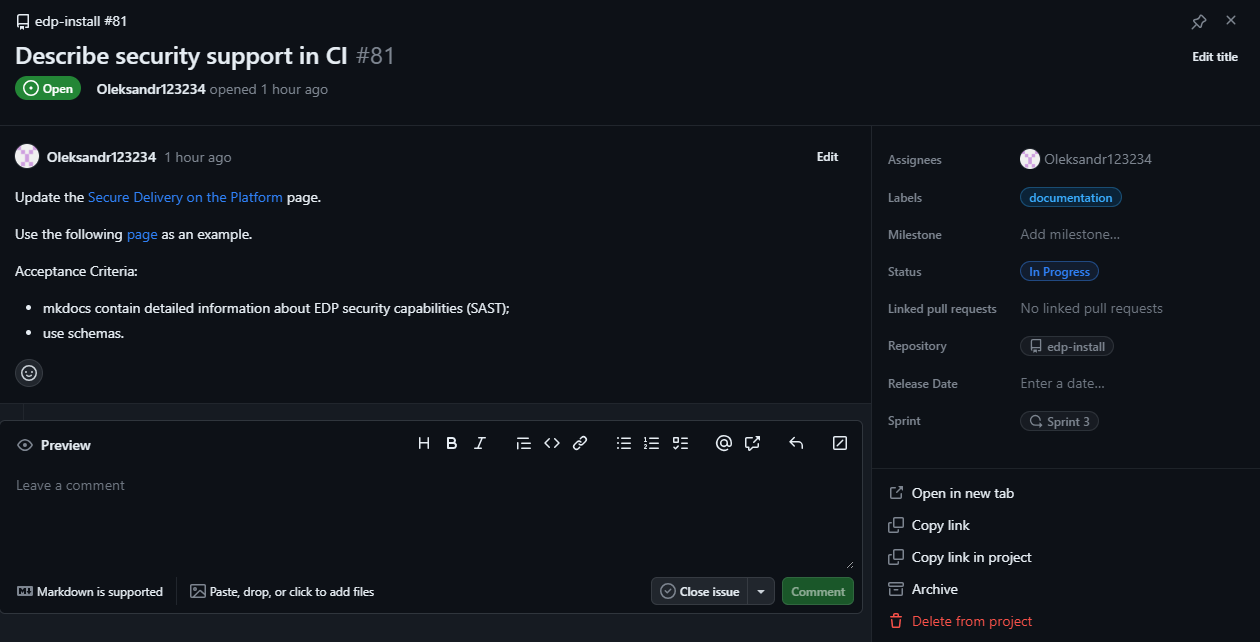Screen dimensions: 1260x642
Task: Toggle italic formatting in the comment toolbar
Action: (x=479, y=443)
